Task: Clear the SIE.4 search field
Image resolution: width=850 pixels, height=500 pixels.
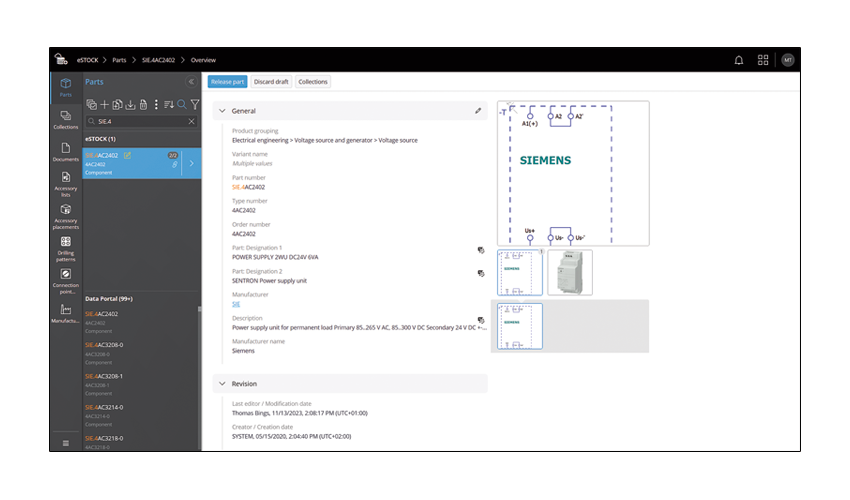Action: [x=191, y=121]
